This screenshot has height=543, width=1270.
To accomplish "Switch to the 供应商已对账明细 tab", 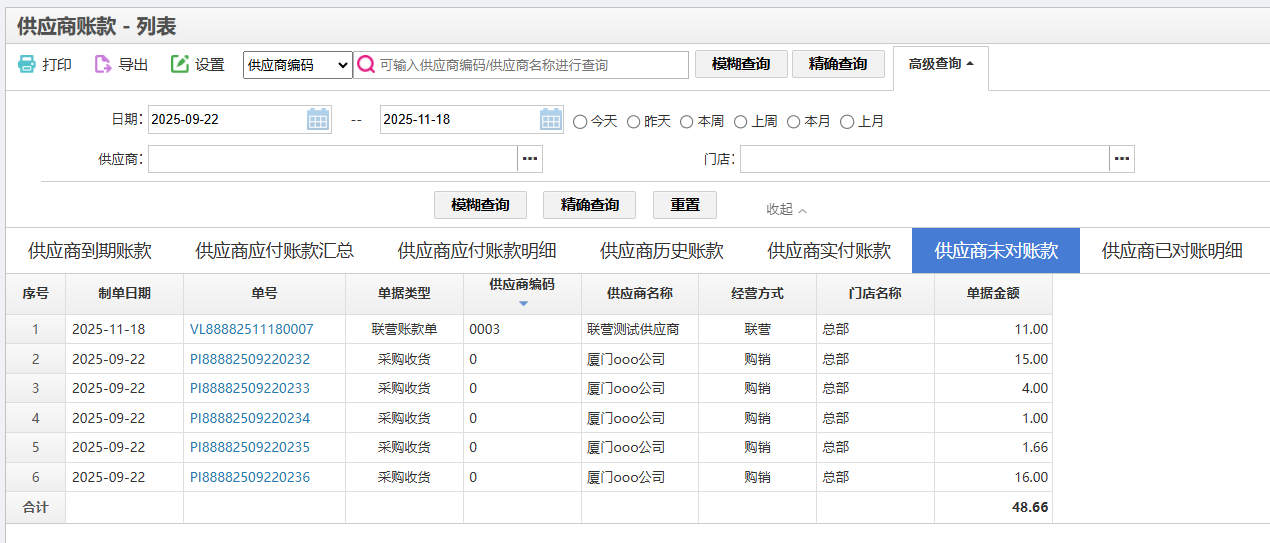I will click(x=1172, y=251).
